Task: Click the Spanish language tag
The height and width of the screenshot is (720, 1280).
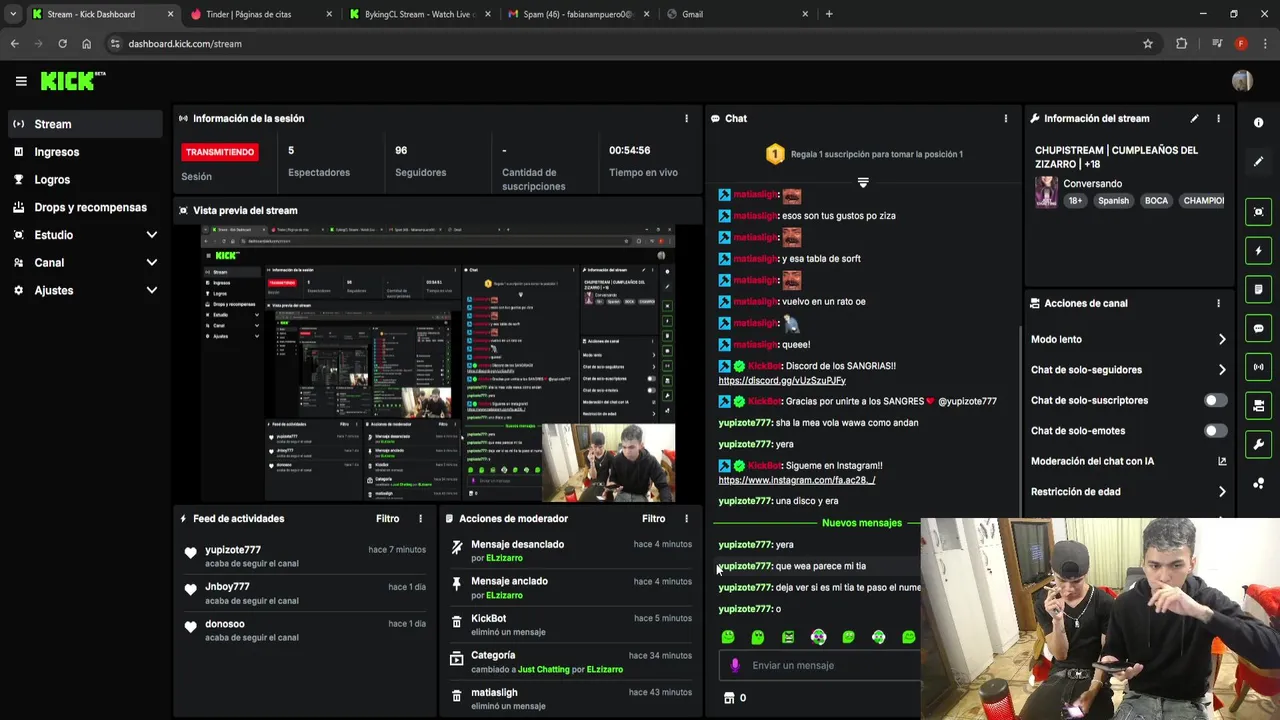Action: [x=1113, y=200]
